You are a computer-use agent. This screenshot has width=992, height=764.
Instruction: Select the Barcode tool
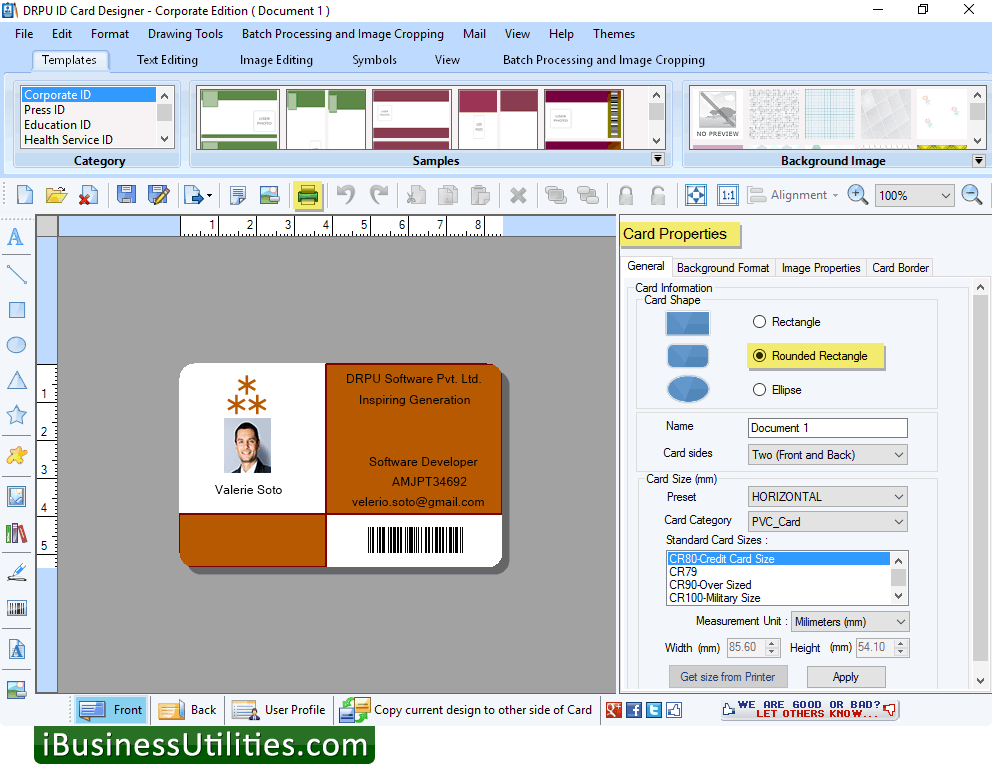pyautogui.click(x=16, y=608)
